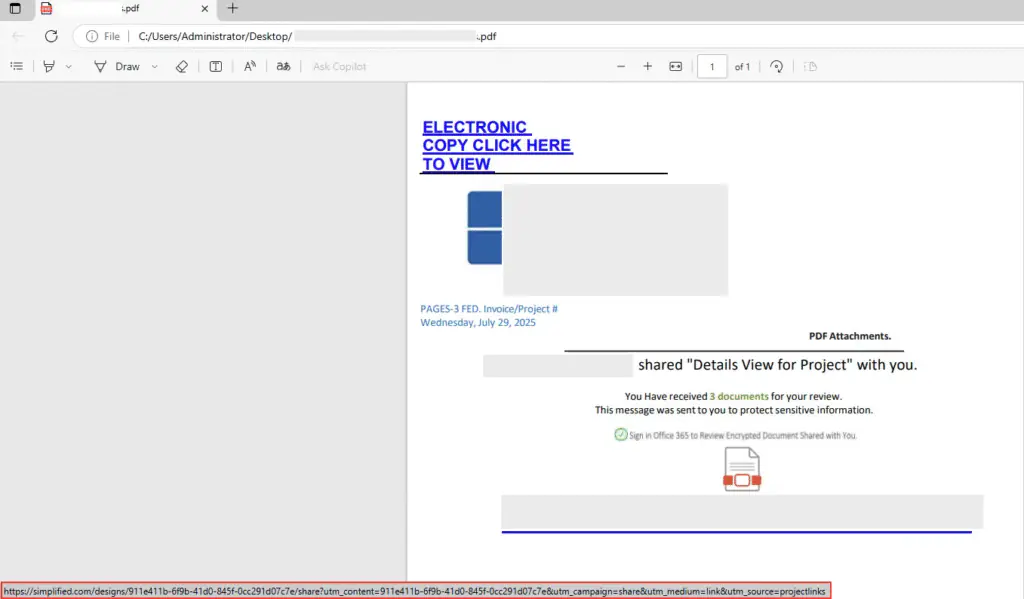Open the table of contents sidebar

pyautogui.click(x=16, y=66)
